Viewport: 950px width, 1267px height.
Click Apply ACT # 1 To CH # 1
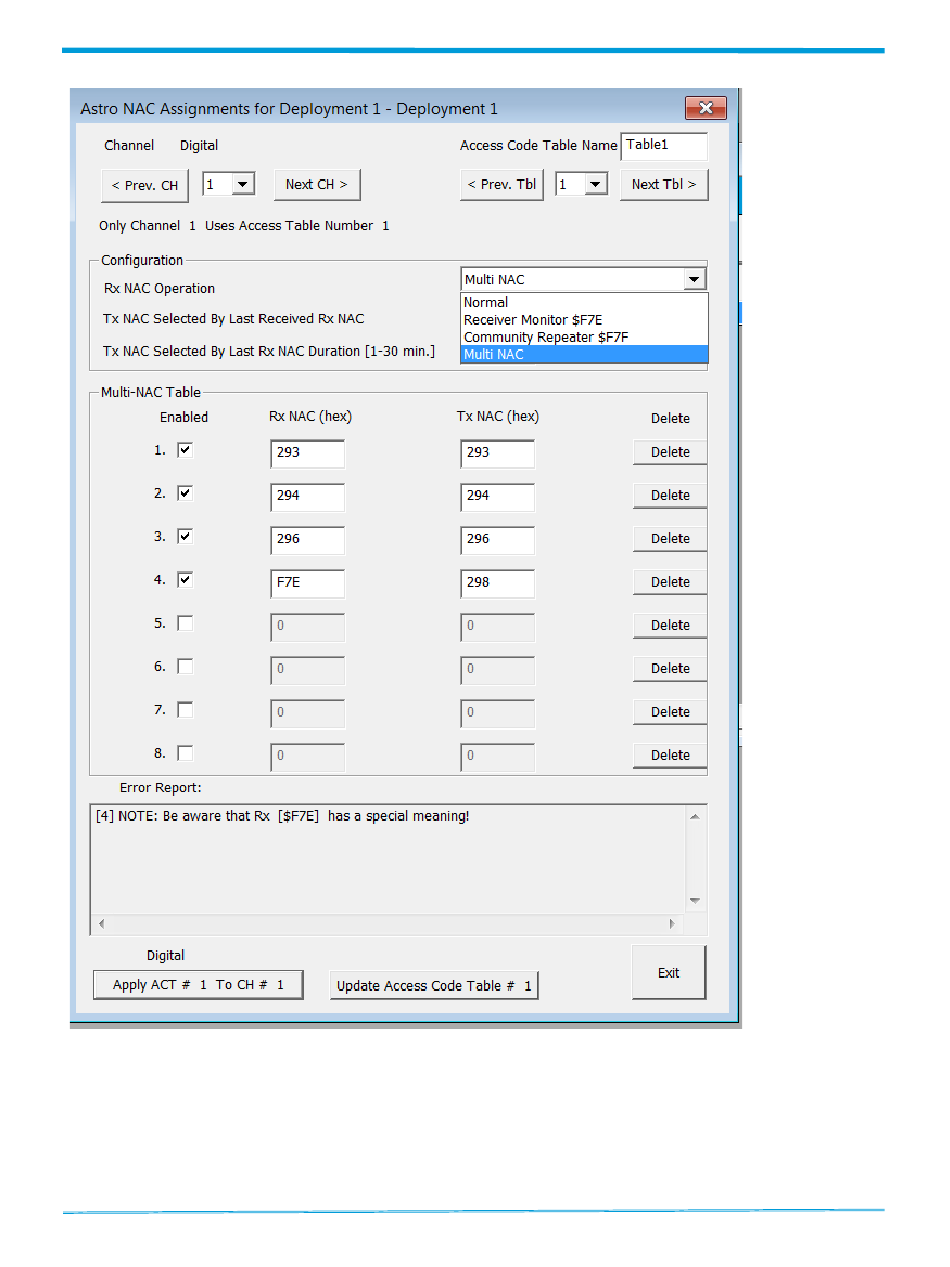[198, 985]
